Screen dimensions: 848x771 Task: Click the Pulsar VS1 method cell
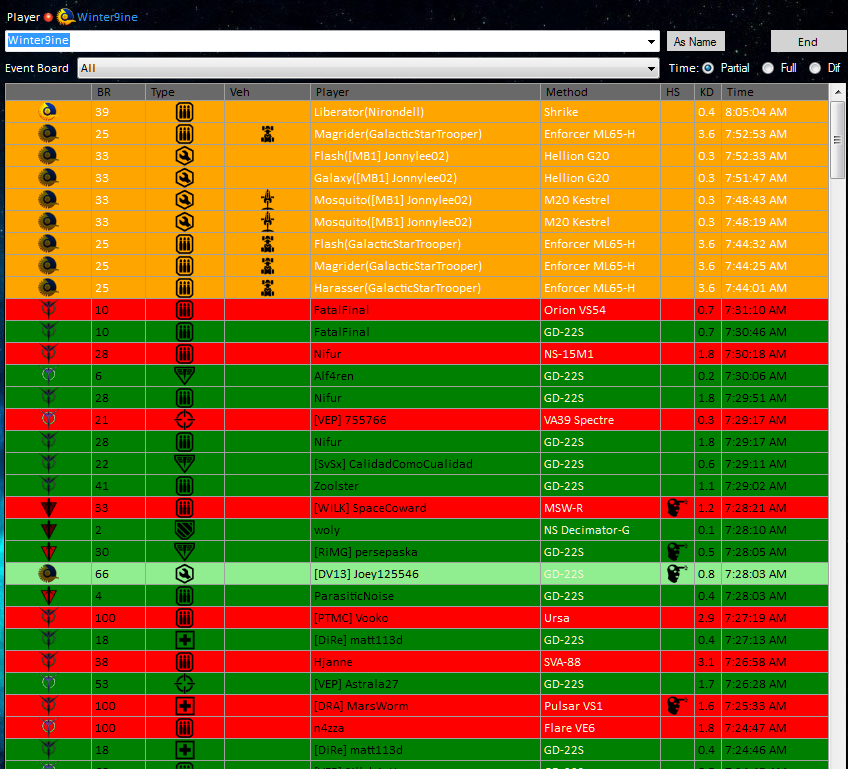click(600, 706)
